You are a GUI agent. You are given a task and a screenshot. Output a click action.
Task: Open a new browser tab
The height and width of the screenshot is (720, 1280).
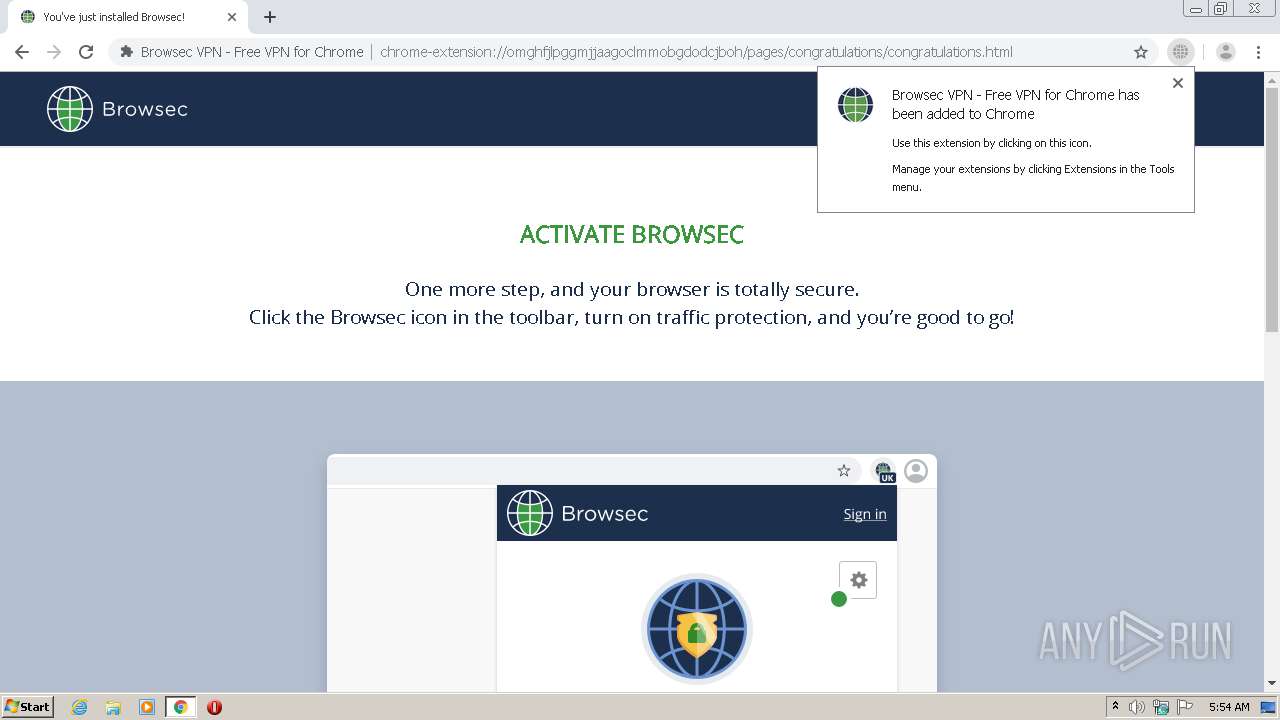pyautogui.click(x=270, y=17)
